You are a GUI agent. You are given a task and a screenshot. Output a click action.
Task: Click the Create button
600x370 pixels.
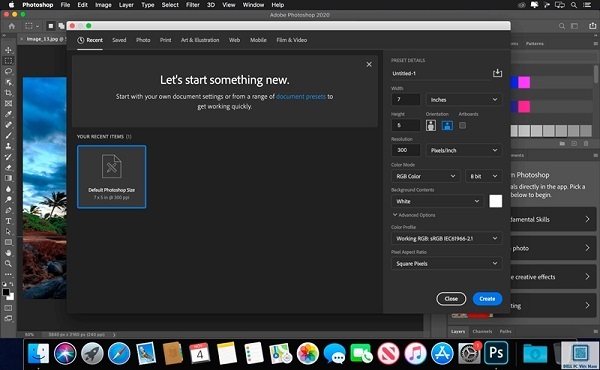(x=487, y=299)
